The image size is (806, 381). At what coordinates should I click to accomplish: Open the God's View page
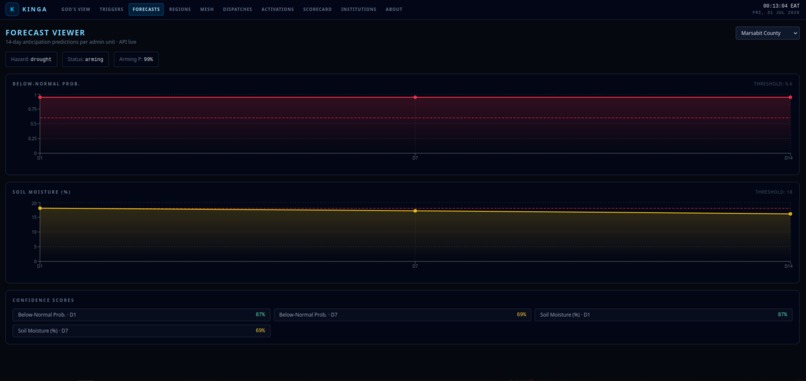coord(76,9)
